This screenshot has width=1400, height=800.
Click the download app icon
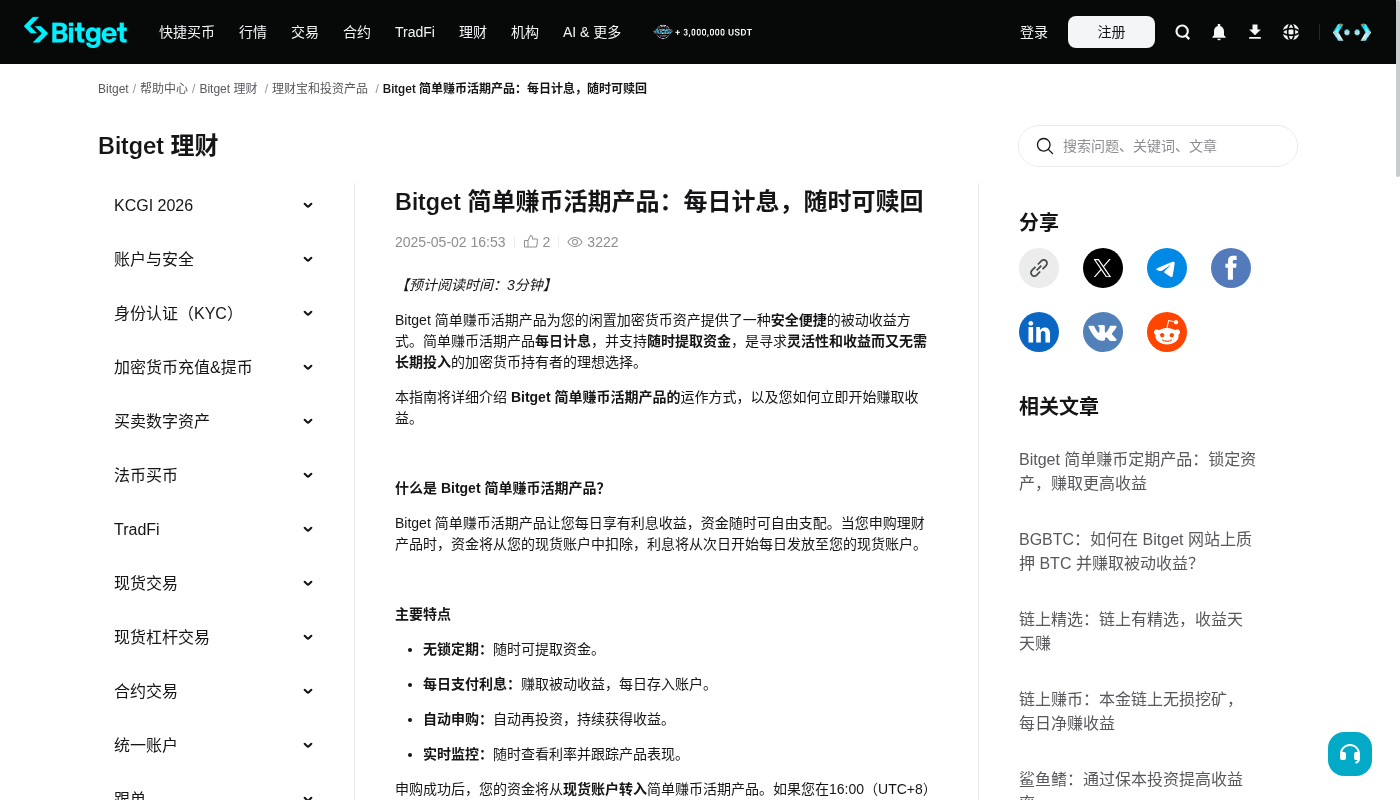click(1255, 32)
